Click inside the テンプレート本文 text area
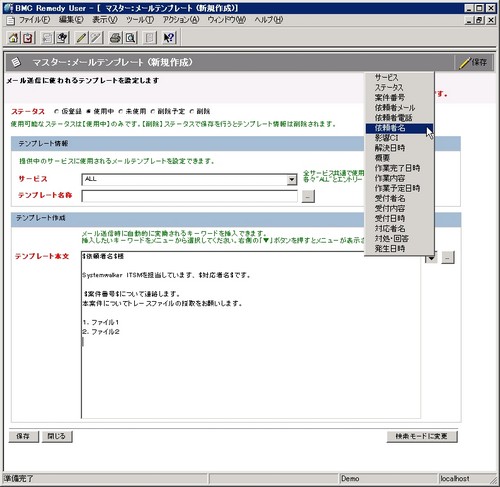 (x=251, y=335)
